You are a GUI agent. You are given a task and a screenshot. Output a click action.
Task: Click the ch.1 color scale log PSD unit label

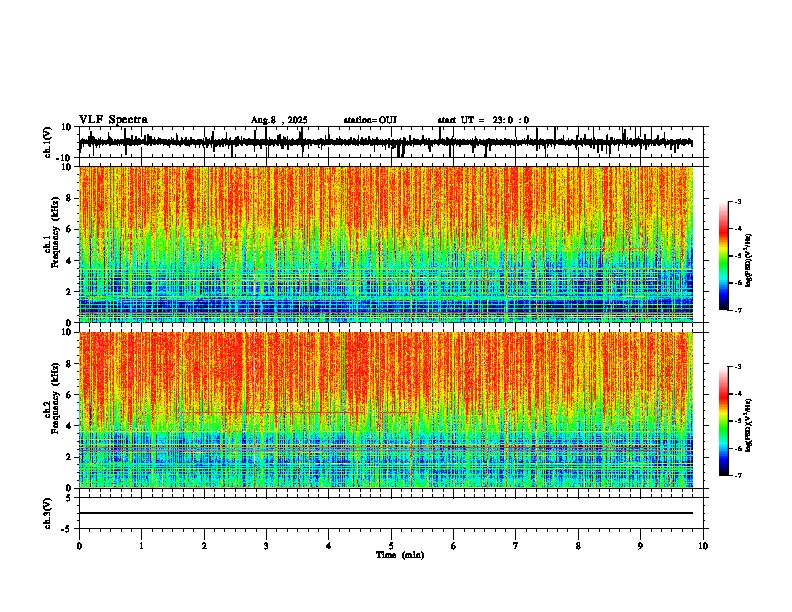coord(748,261)
